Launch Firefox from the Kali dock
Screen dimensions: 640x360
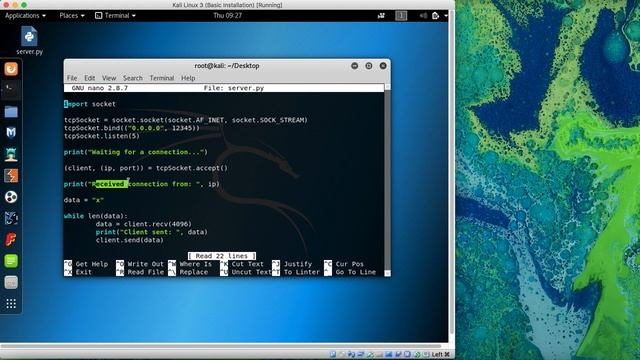click(11, 69)
